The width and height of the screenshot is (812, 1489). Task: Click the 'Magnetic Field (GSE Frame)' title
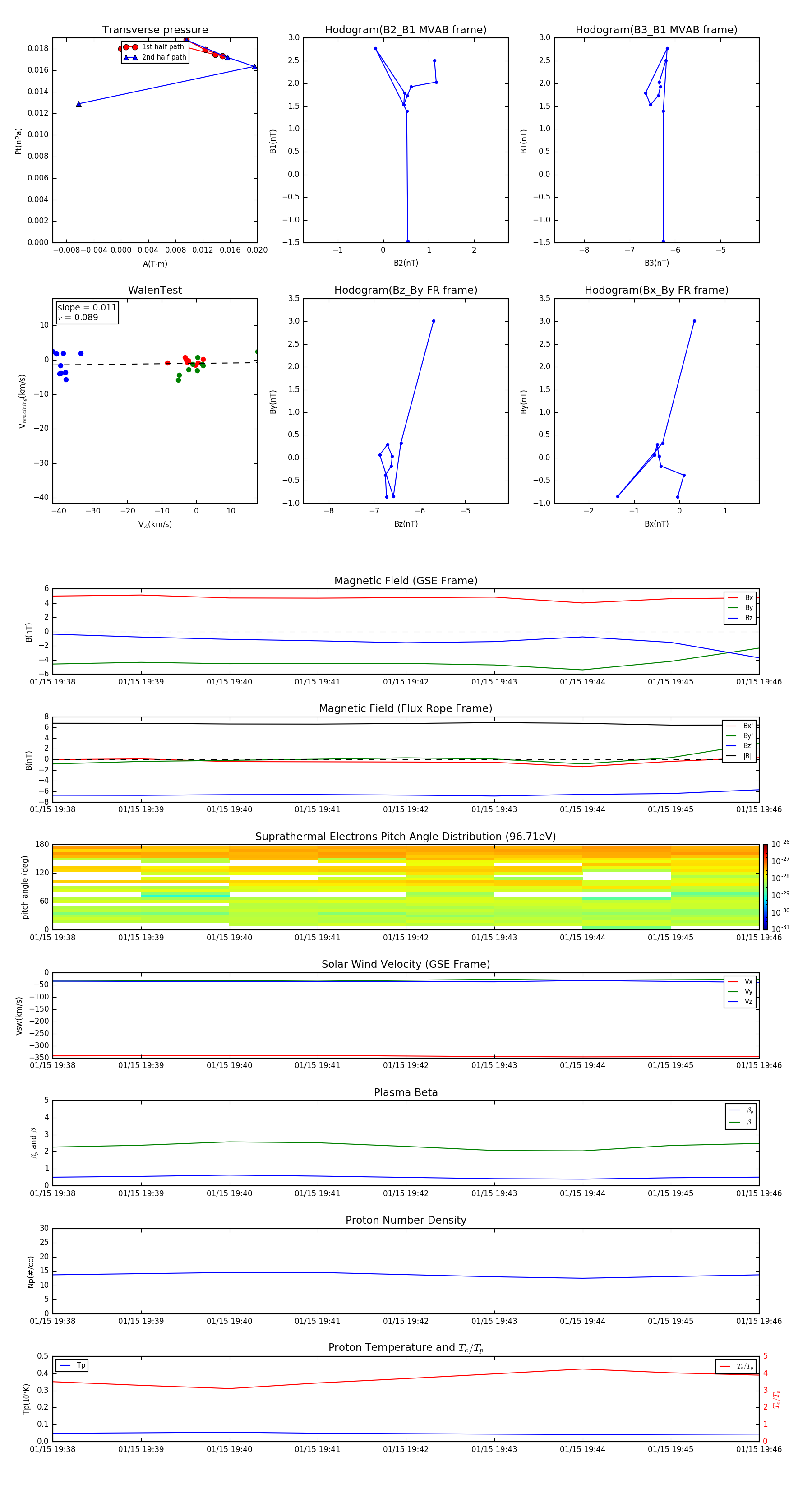406,581
